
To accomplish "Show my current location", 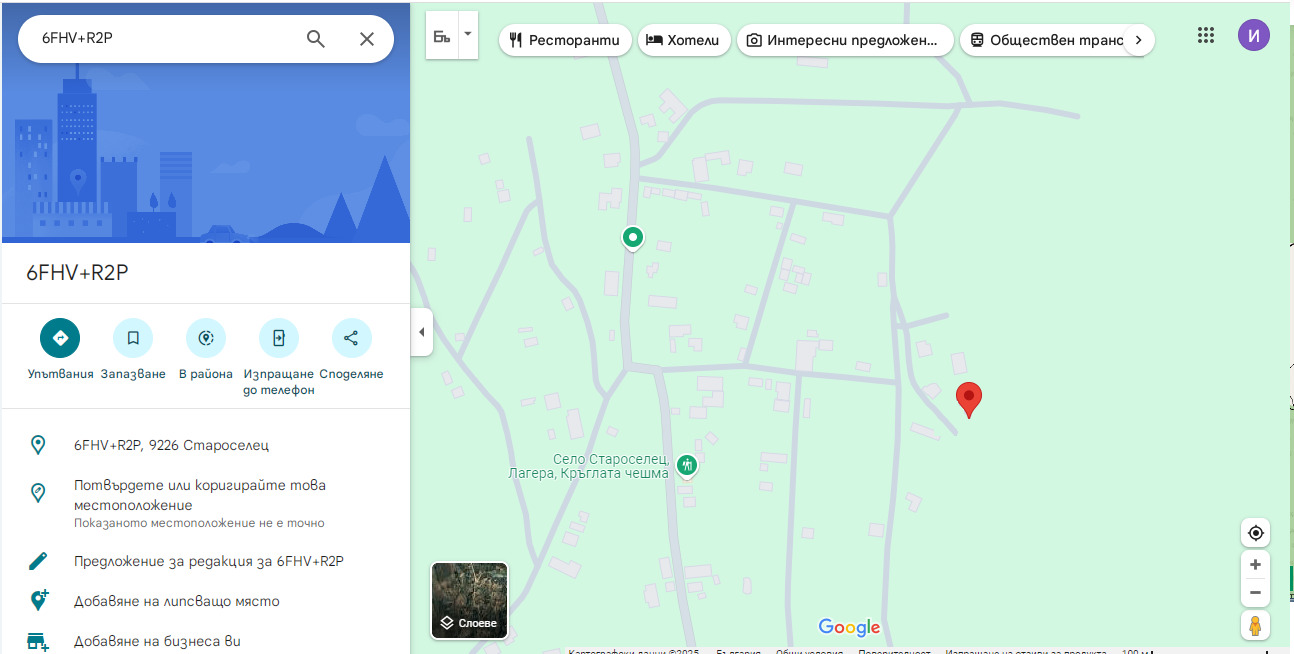I will pos(1255,532).
